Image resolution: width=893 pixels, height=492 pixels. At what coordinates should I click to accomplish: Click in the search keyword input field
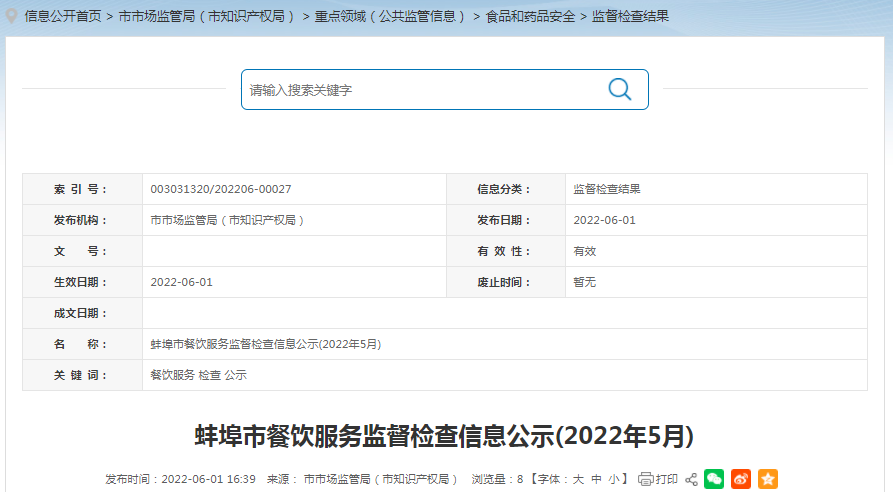(420, 89)
